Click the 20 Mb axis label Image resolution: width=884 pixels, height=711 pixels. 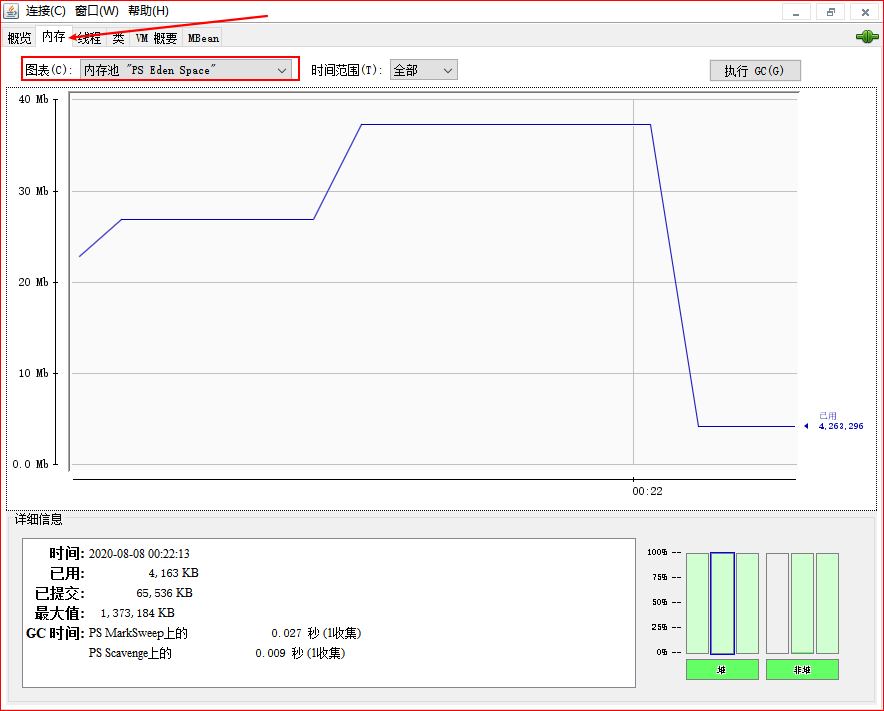(33, 282)
